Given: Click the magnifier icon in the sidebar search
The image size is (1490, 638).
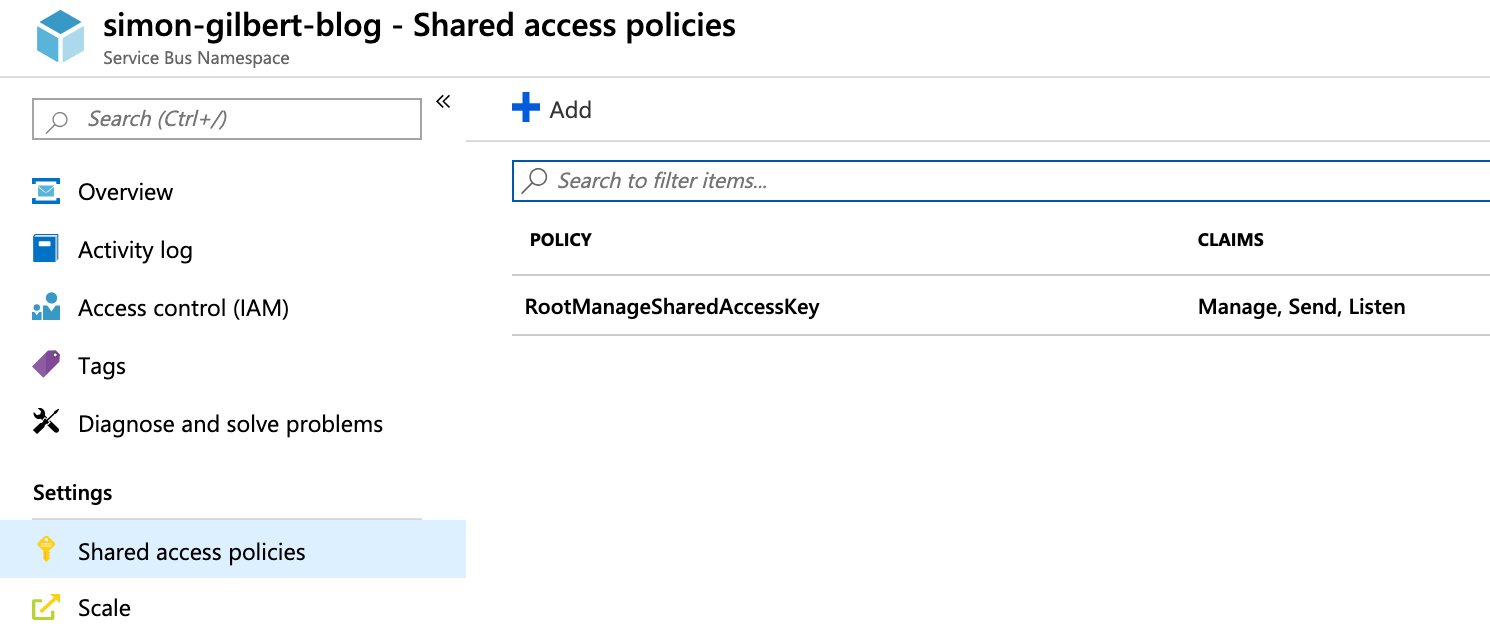Looking at the screenshot, I should click(x=58, y=120).
